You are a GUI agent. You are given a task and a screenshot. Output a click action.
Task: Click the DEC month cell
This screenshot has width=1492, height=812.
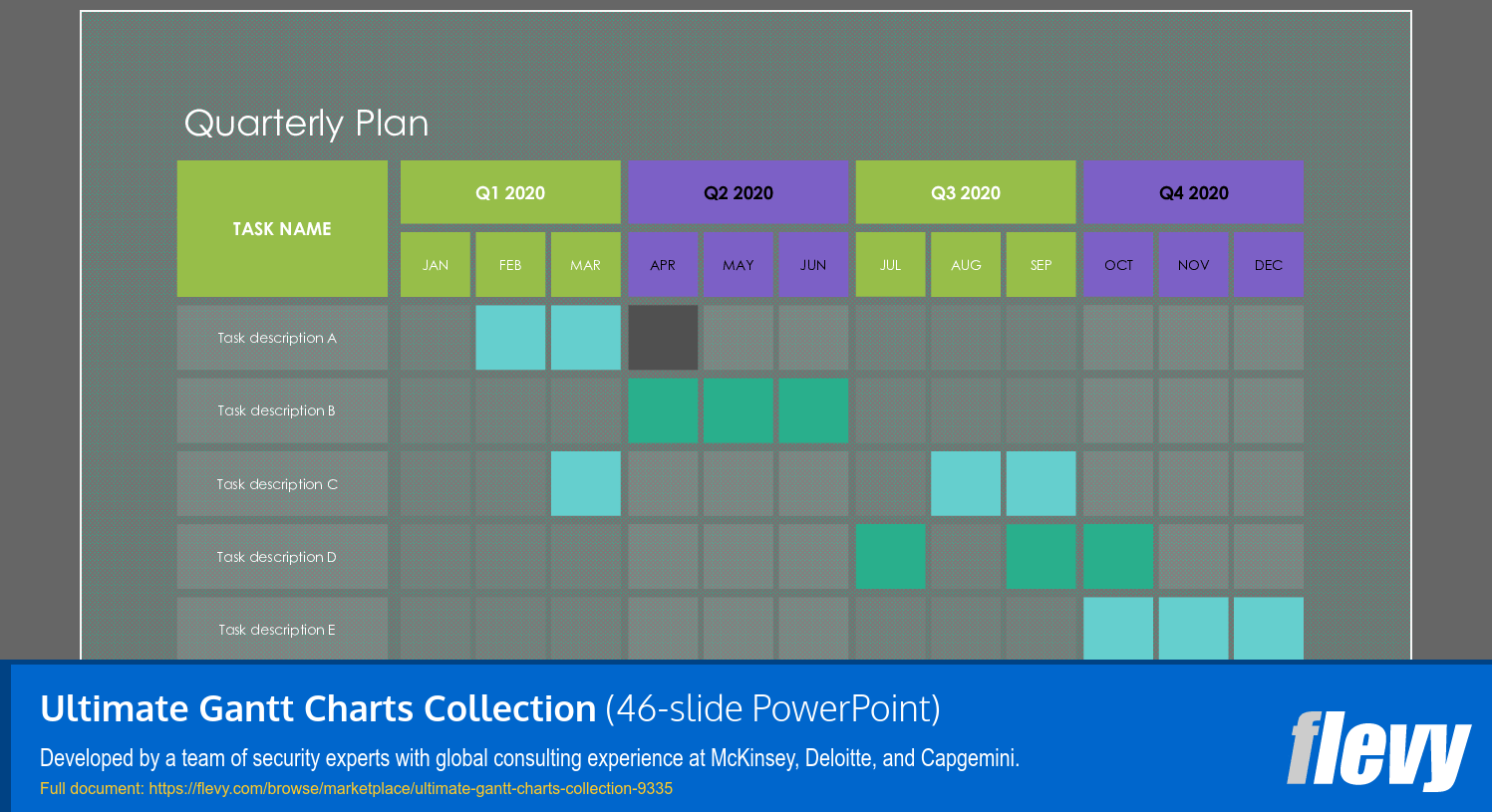pyautogui.click(x=1269, y=264)
